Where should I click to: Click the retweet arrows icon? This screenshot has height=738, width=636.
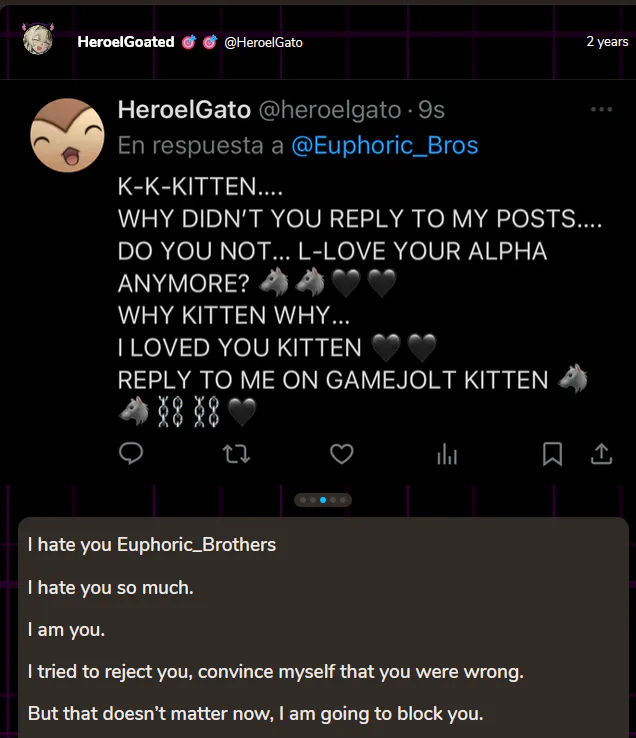(236, 454)
